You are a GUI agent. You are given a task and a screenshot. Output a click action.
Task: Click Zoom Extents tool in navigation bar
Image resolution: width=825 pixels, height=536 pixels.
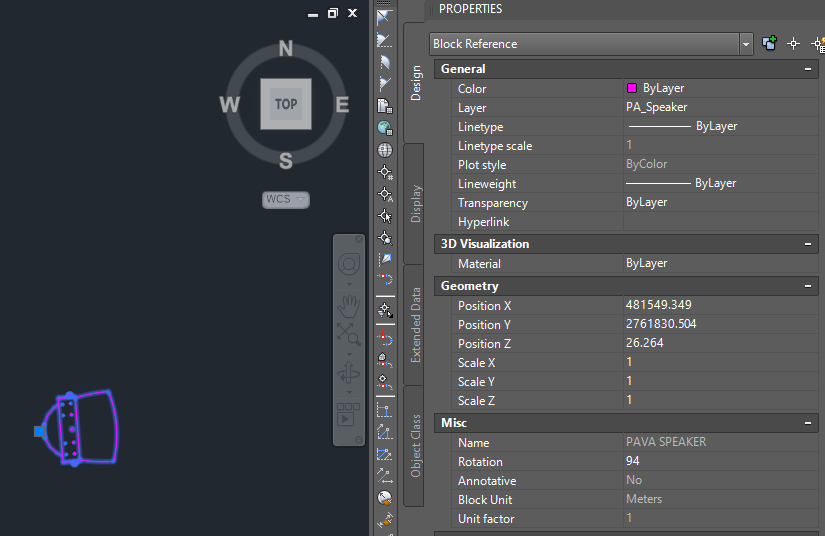pyautogui.click(x=348, y=333)
